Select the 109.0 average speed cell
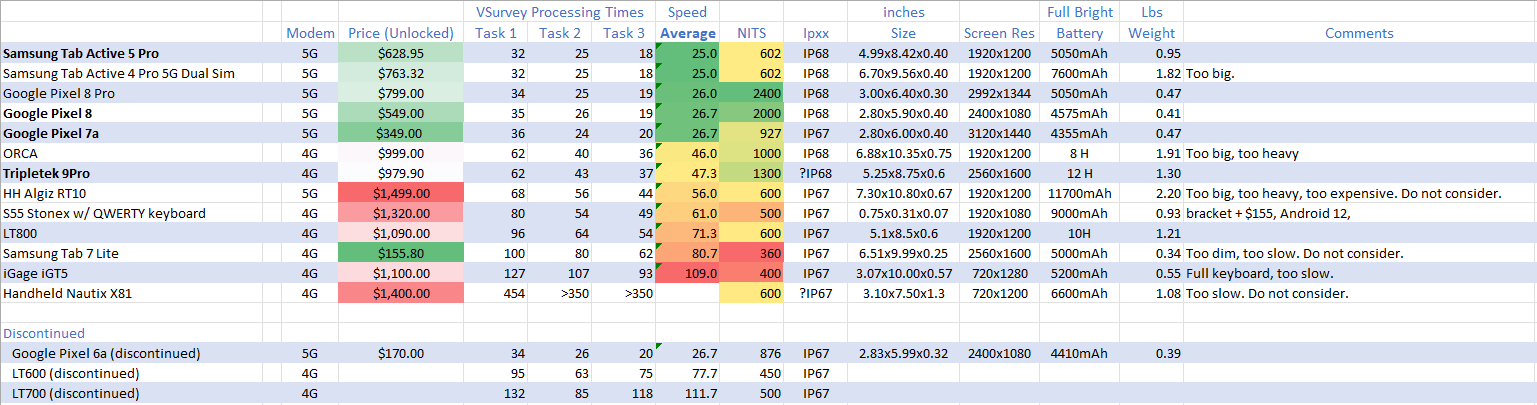1537x405 pixels. 687,273
